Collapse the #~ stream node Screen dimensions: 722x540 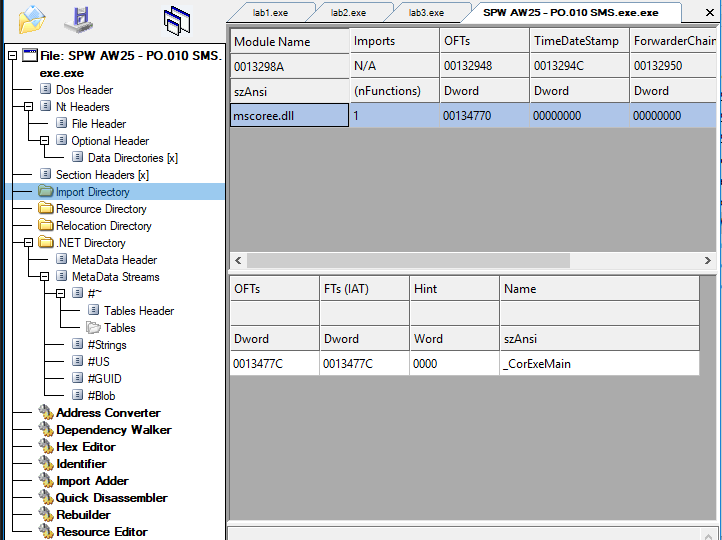[x=60, y=293]
